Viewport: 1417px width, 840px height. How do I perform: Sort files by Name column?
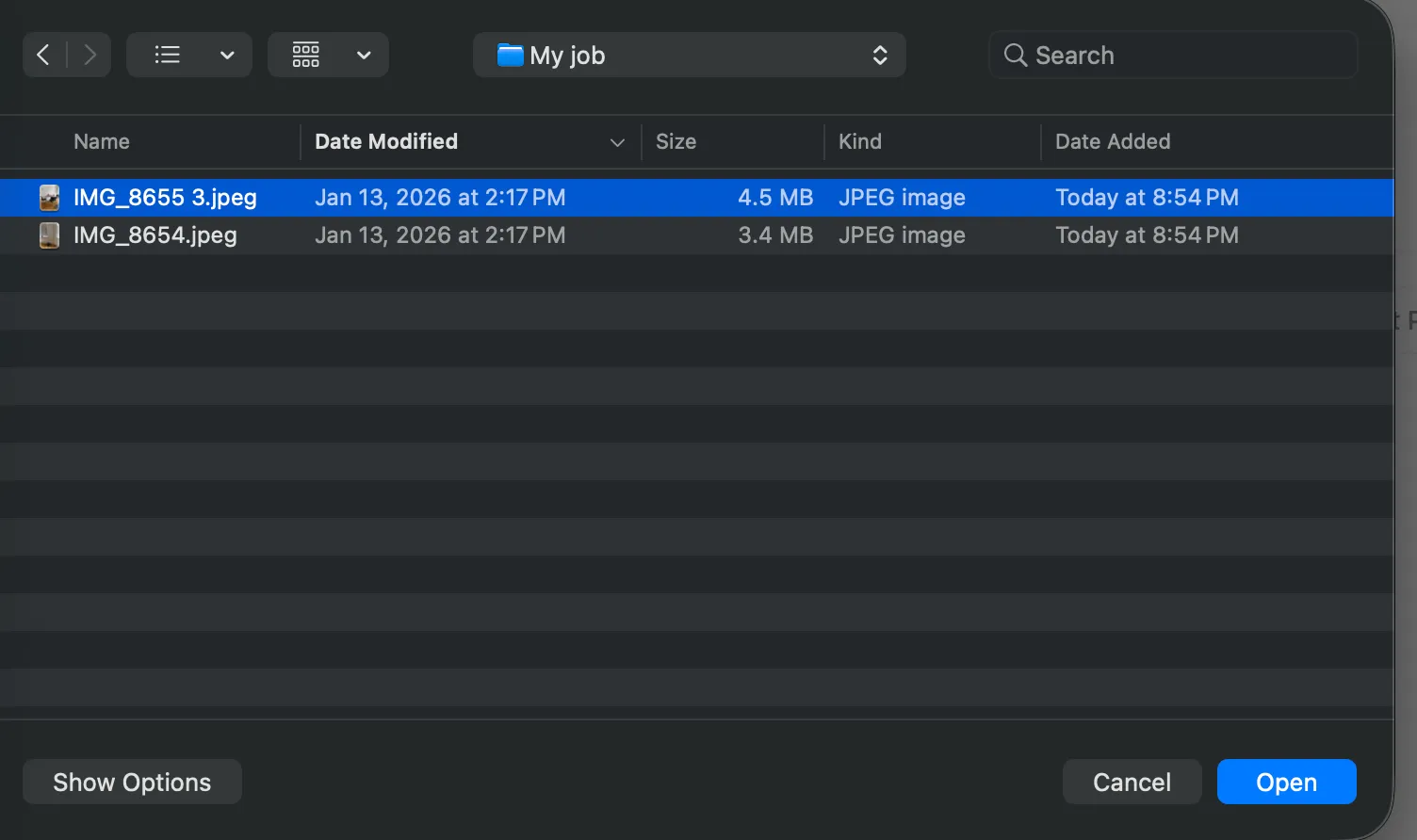(102, 141)
